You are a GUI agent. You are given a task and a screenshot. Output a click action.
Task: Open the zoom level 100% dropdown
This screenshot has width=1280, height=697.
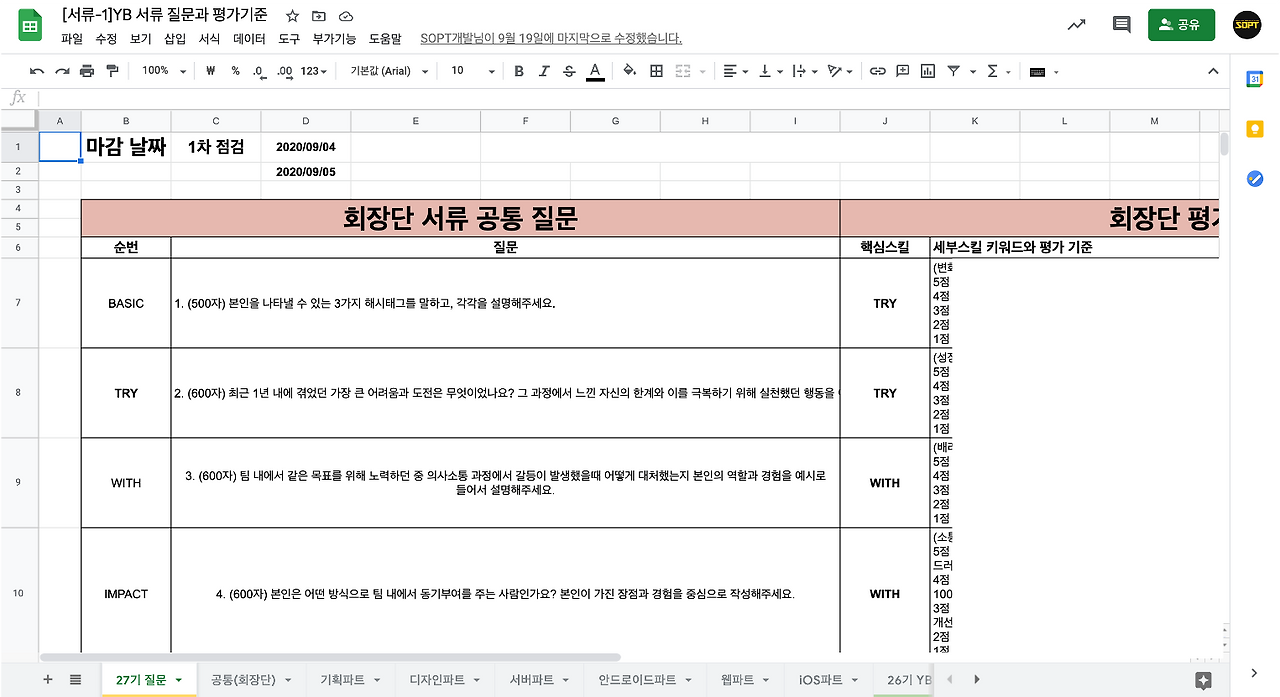pos(163,71)
